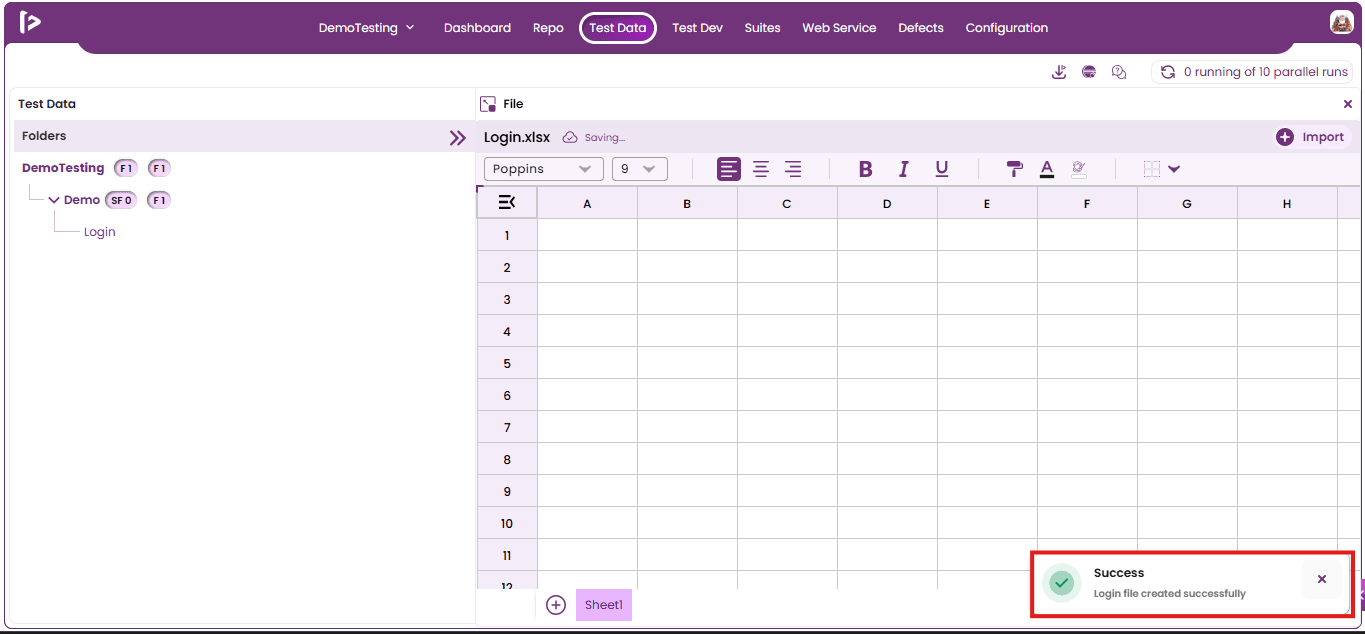Select the Sheet1 tab
Screen dimensions: 1365x634
coord(604,605)
